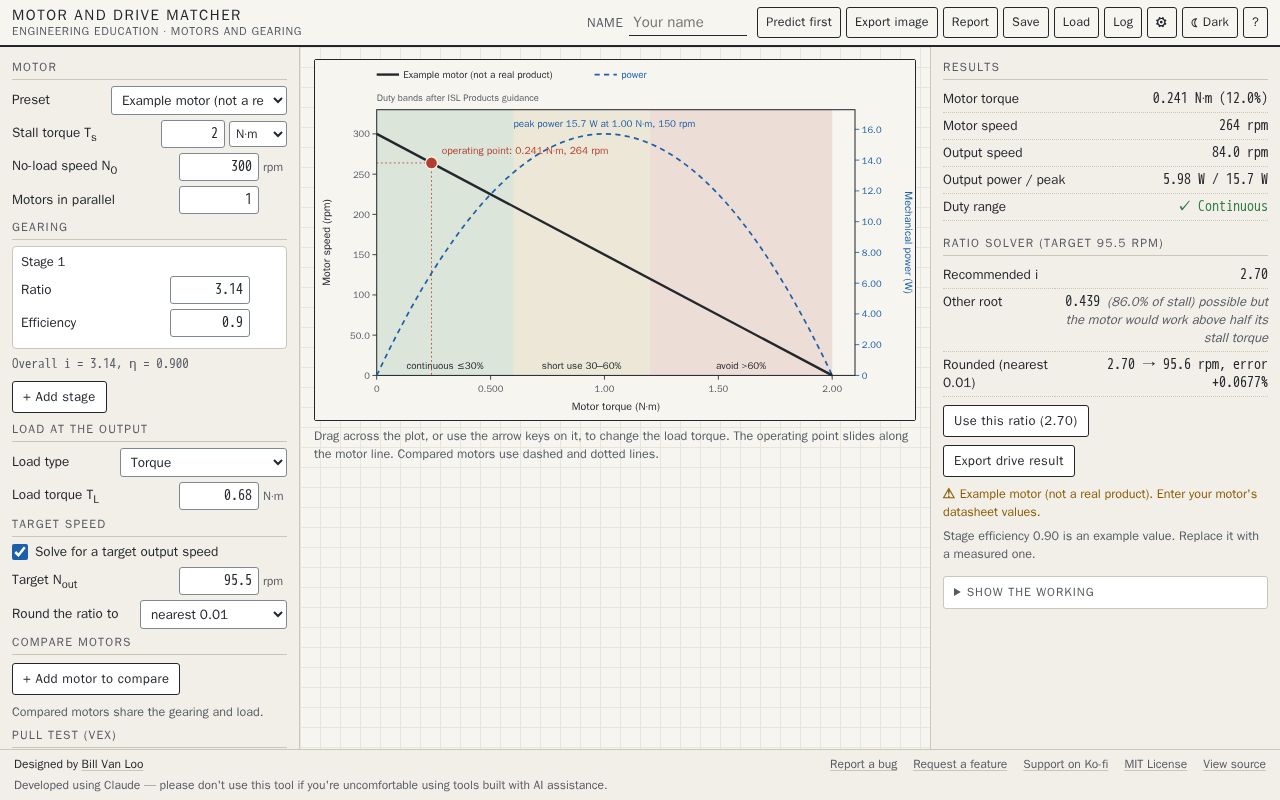Toggle Solve for a target output speed
Screen dimensions: 1280x800
pyautogui.click(x=20, y=552)
